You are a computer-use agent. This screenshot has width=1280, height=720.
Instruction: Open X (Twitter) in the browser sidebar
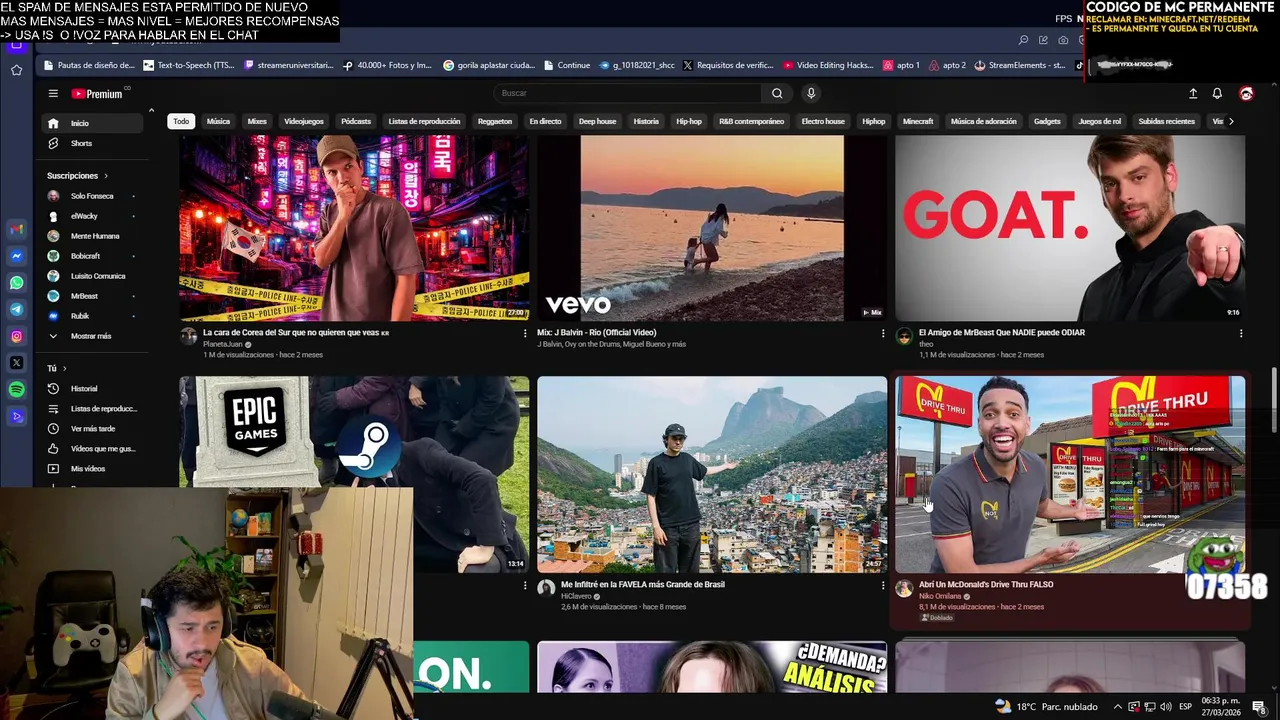pyautogui.click(x=17, y=363)
